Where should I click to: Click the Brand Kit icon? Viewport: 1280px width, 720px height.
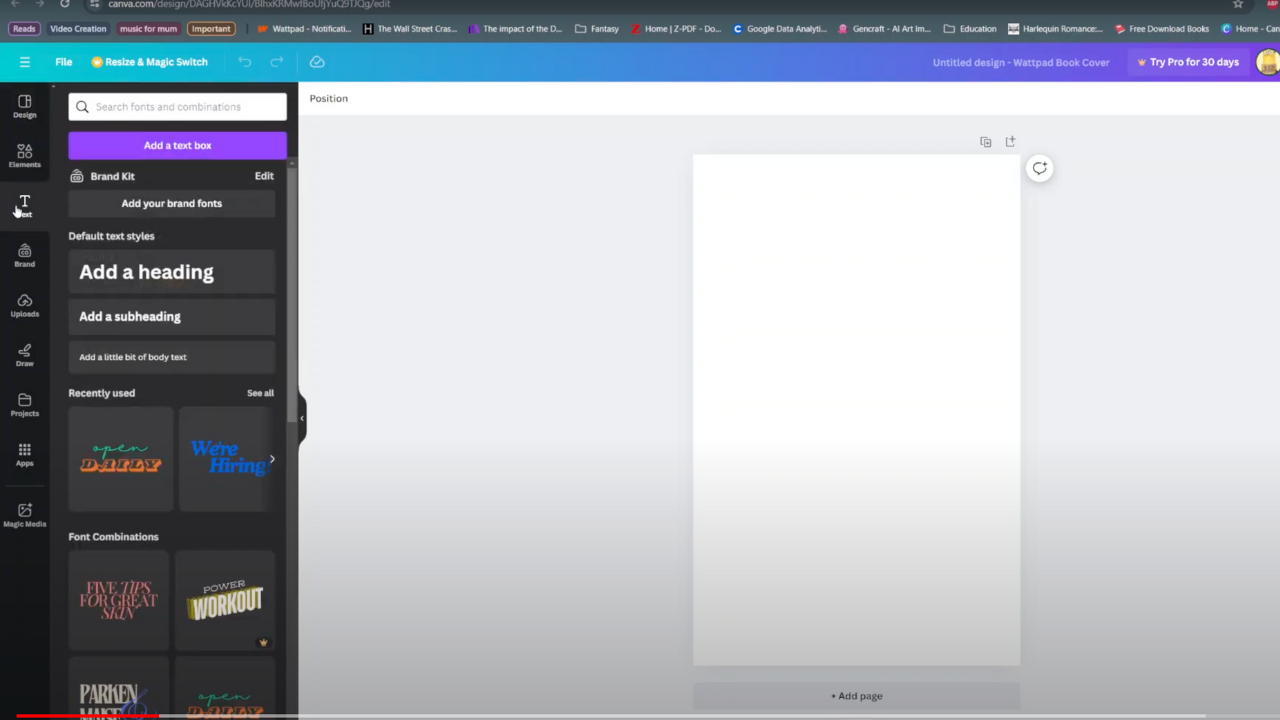tap(77, 176)
